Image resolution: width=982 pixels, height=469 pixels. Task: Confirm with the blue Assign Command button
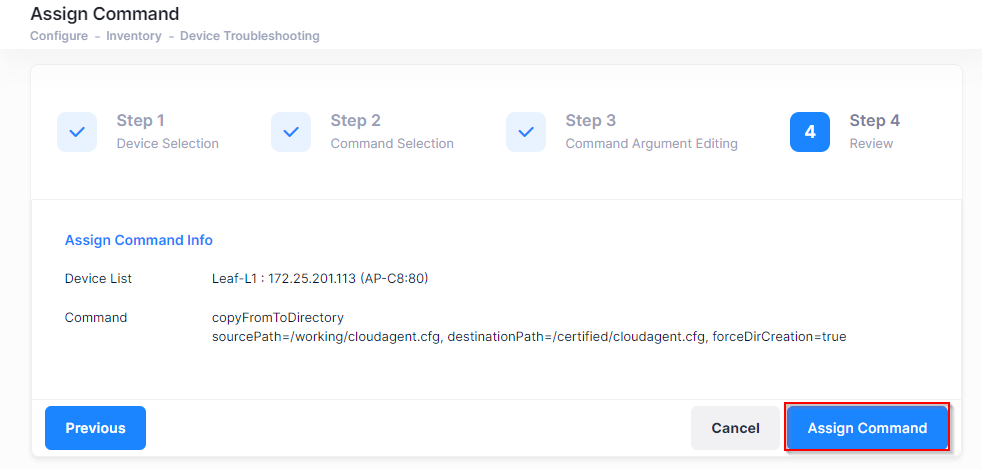tap(867, 428)
